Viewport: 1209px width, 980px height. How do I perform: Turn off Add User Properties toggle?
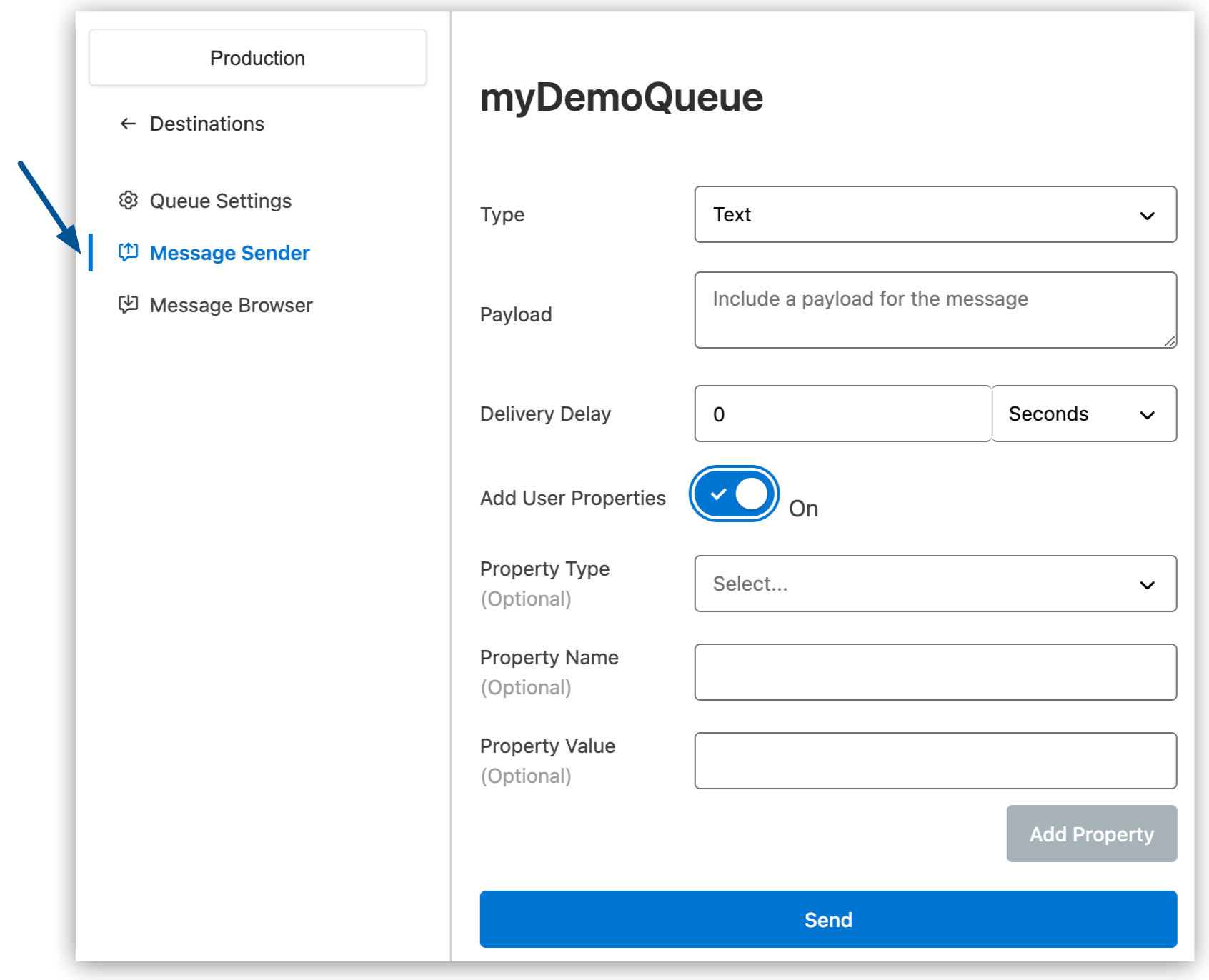(x=734, y=494)
